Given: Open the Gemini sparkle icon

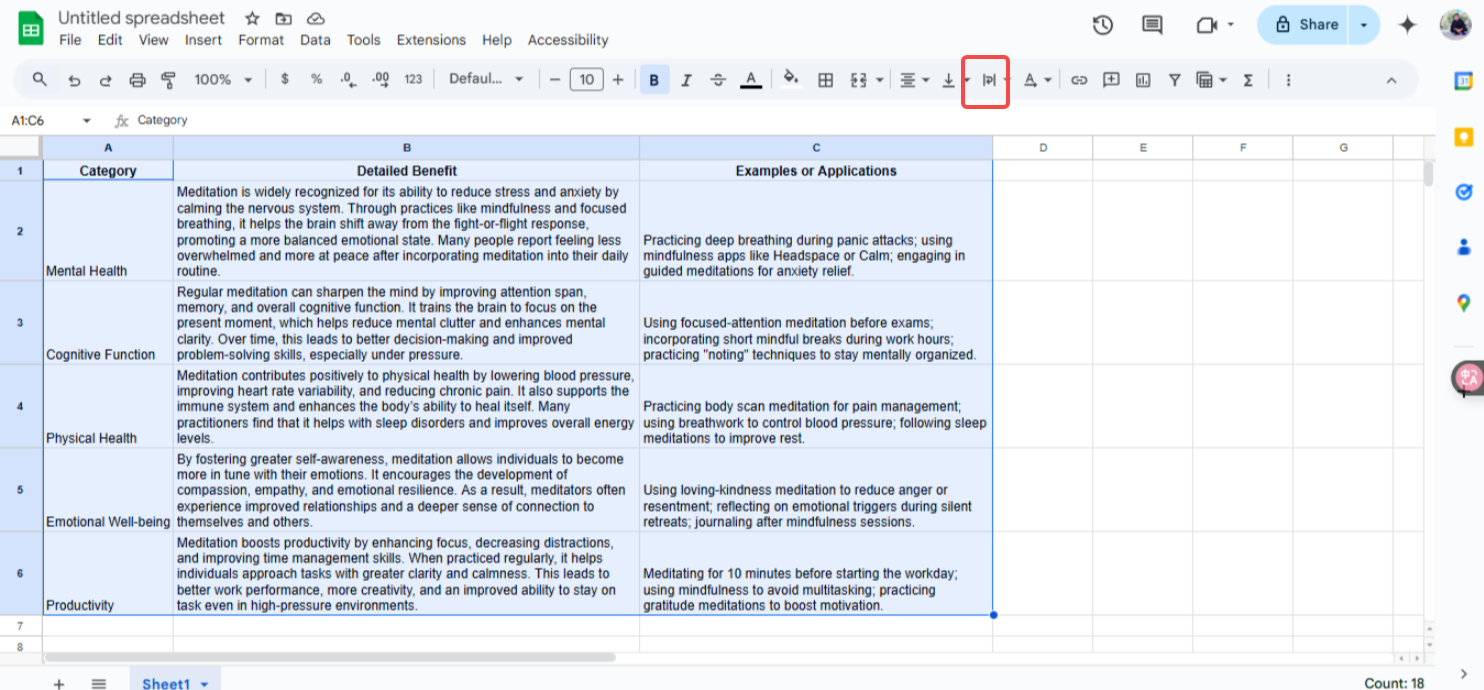Looking at the screenshot, I should (1408, 25).
